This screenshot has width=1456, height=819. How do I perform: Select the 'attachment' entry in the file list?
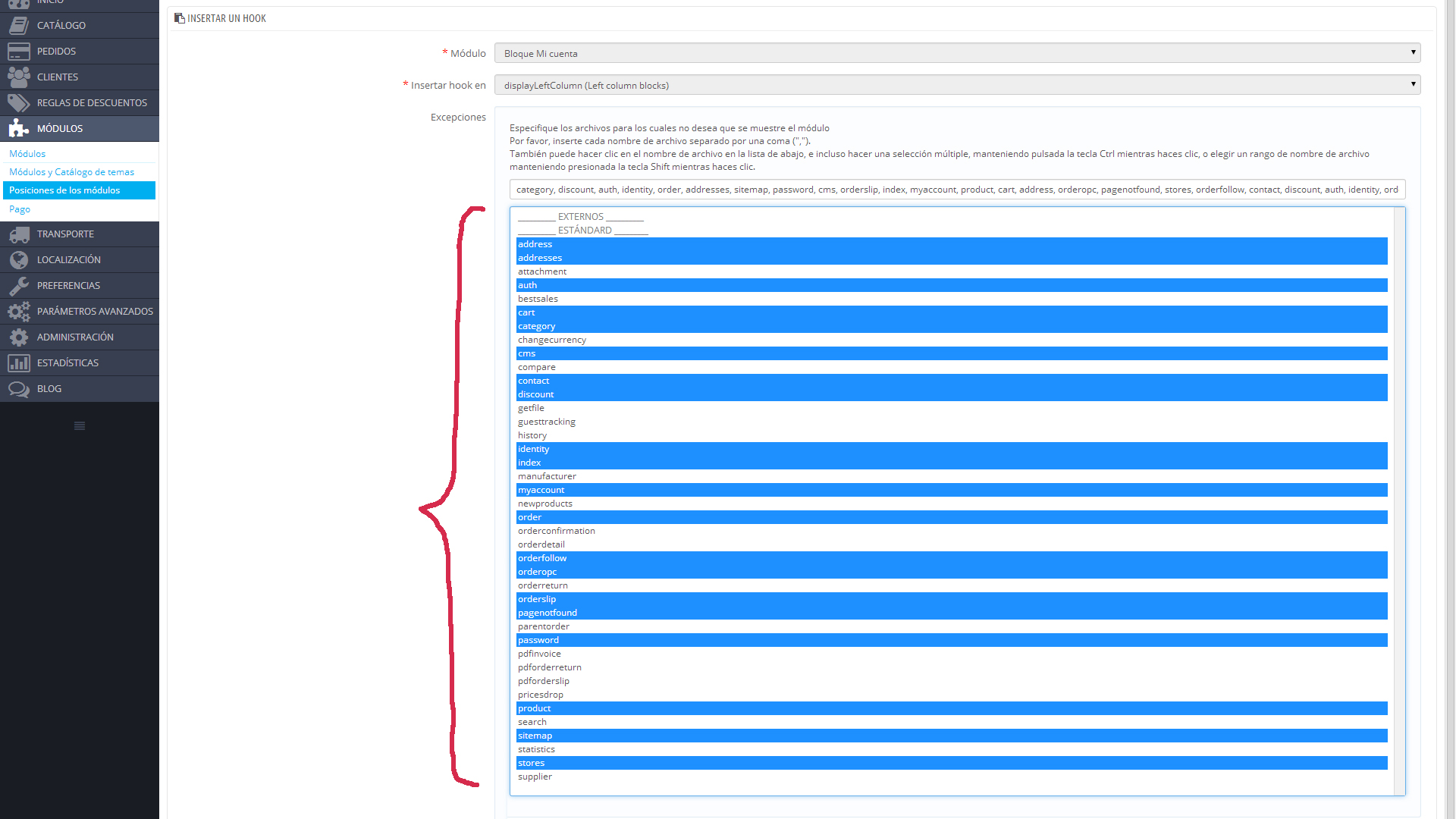(541, 271)
